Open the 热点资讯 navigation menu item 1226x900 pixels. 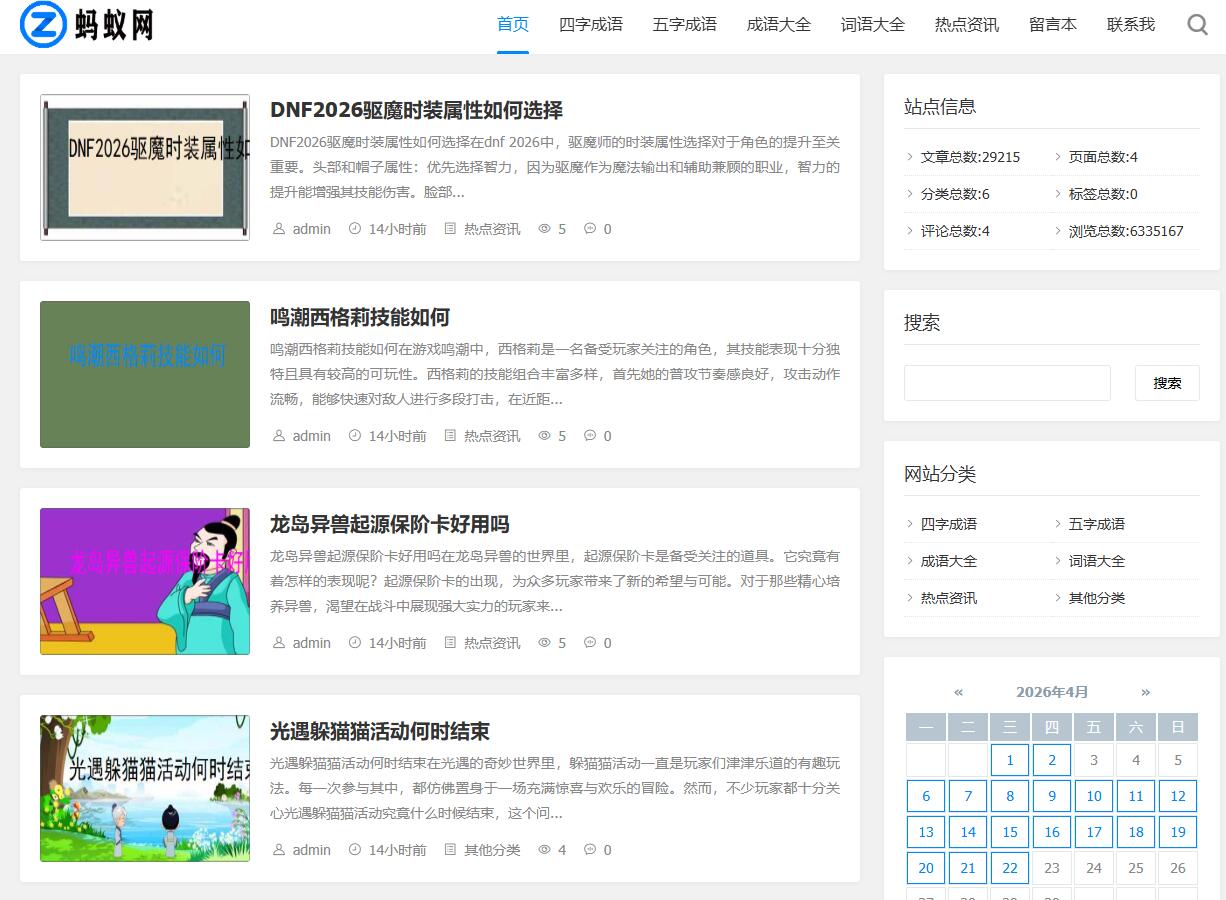[x=966, y=24]
